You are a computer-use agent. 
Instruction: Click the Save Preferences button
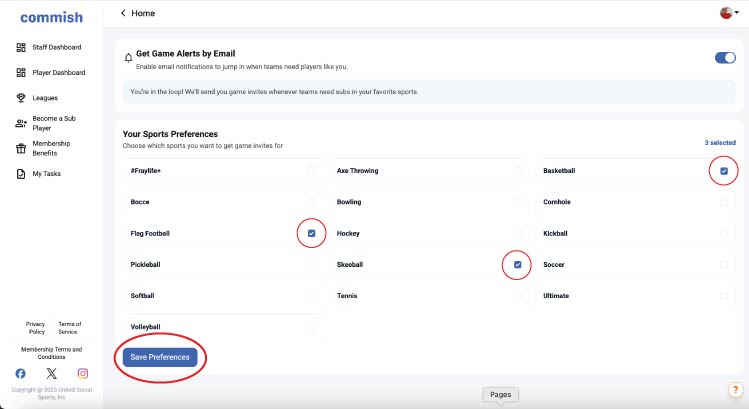coord(160,357)
